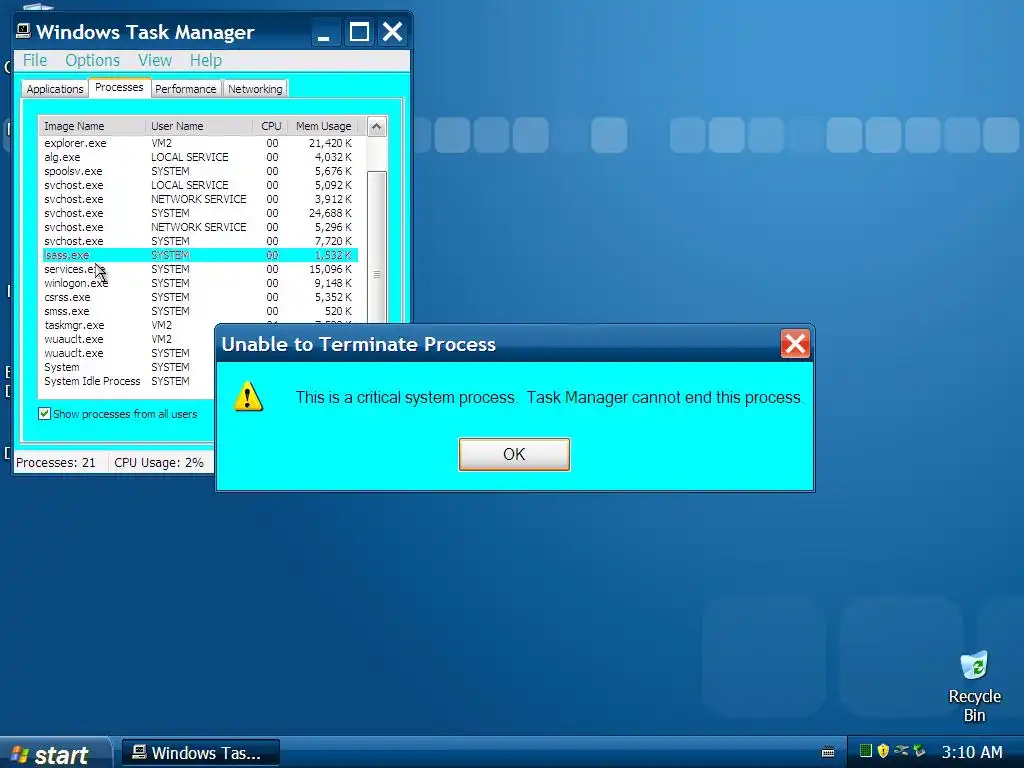Open the Windows Security Alerts shield tray icon
This screenshot has height=768, width=1024.
click(883, 751)
